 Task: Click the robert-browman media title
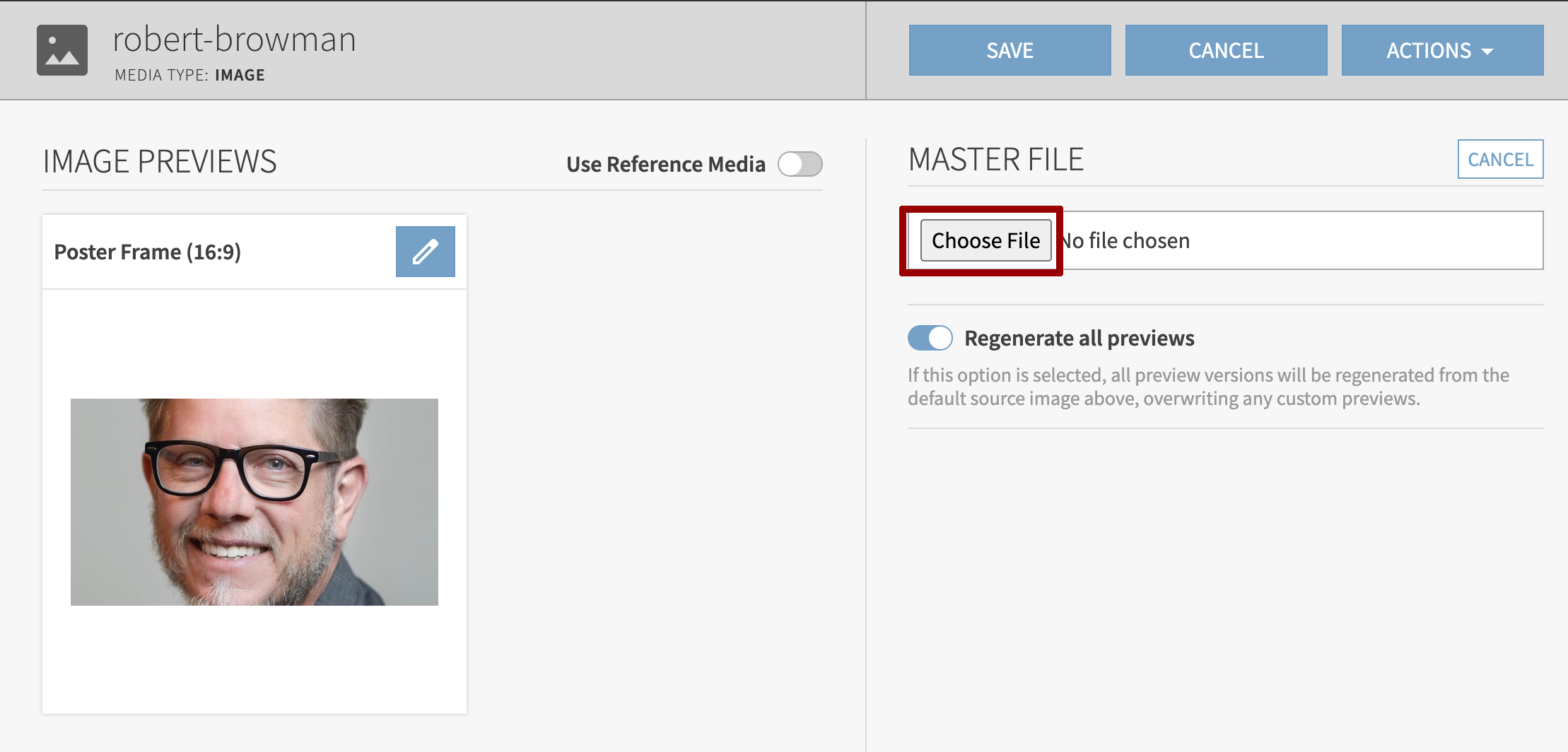(x=234, y=39)
